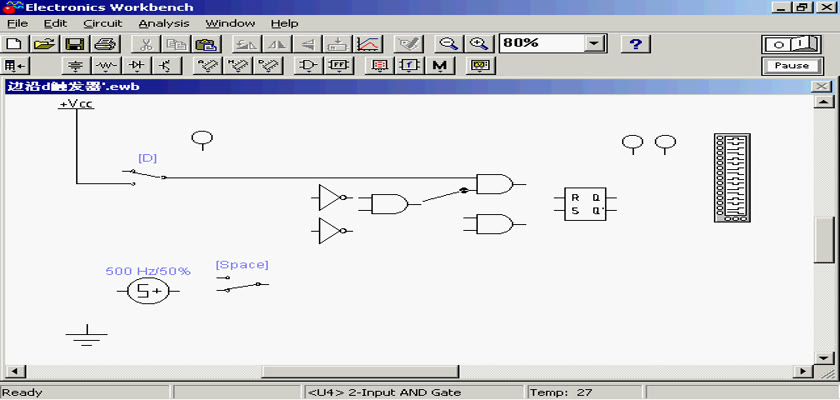Select the RS flip-flop component
840x400 pixels.
tap(585, 204)
